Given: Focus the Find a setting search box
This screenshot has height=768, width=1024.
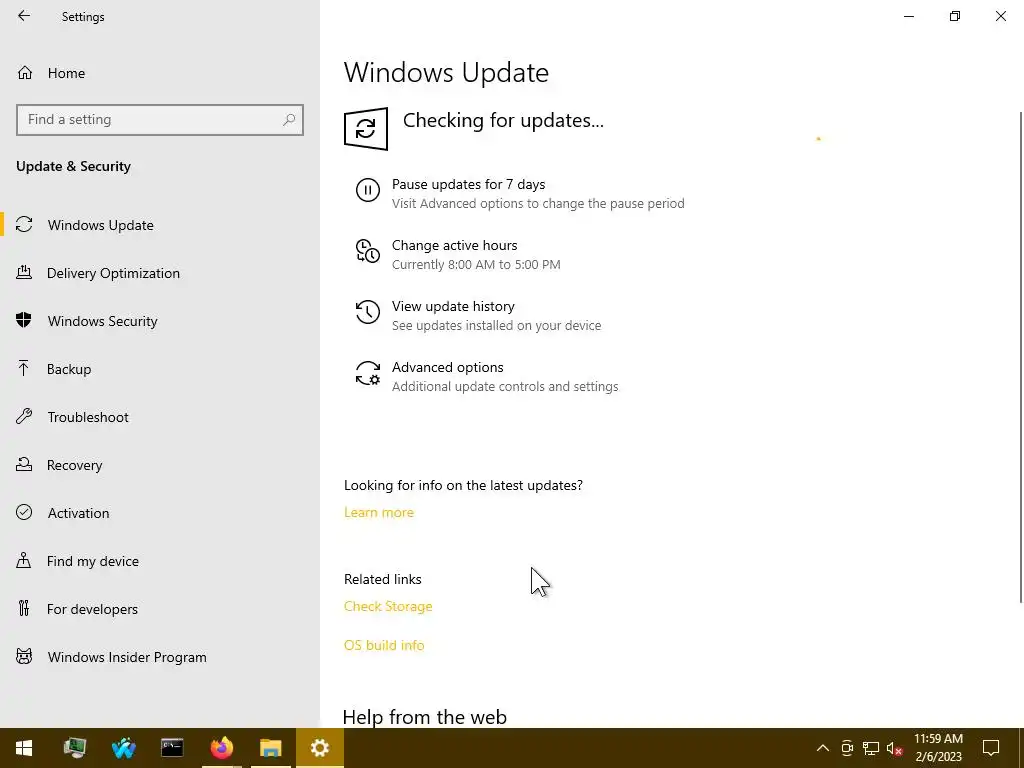Looking at the screenshot, I should click(x=160, y=120).
